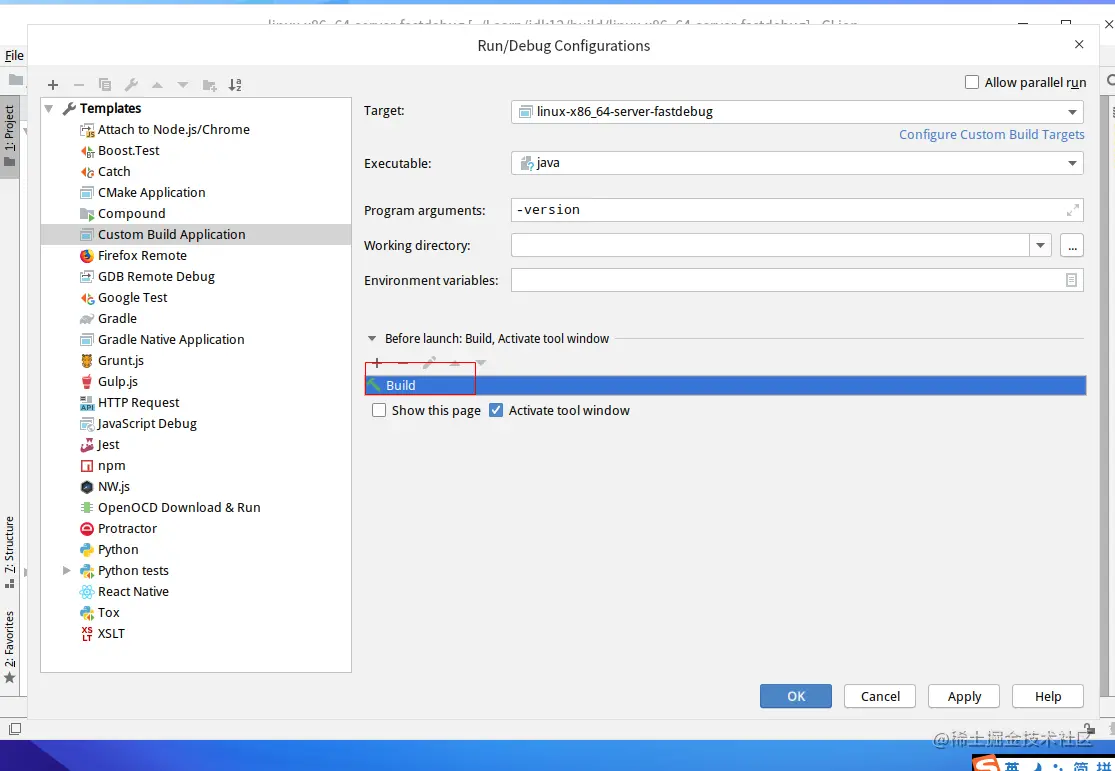Move configuration down with arrow icon
This screenshot has width=1115, height=771.
183,85
